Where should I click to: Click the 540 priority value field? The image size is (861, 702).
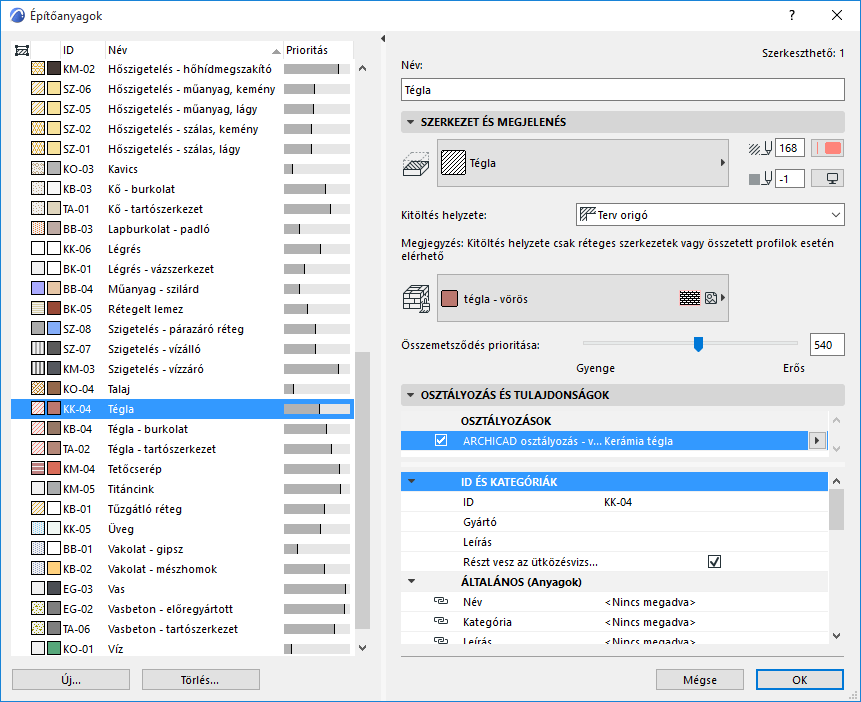point(827,345)
